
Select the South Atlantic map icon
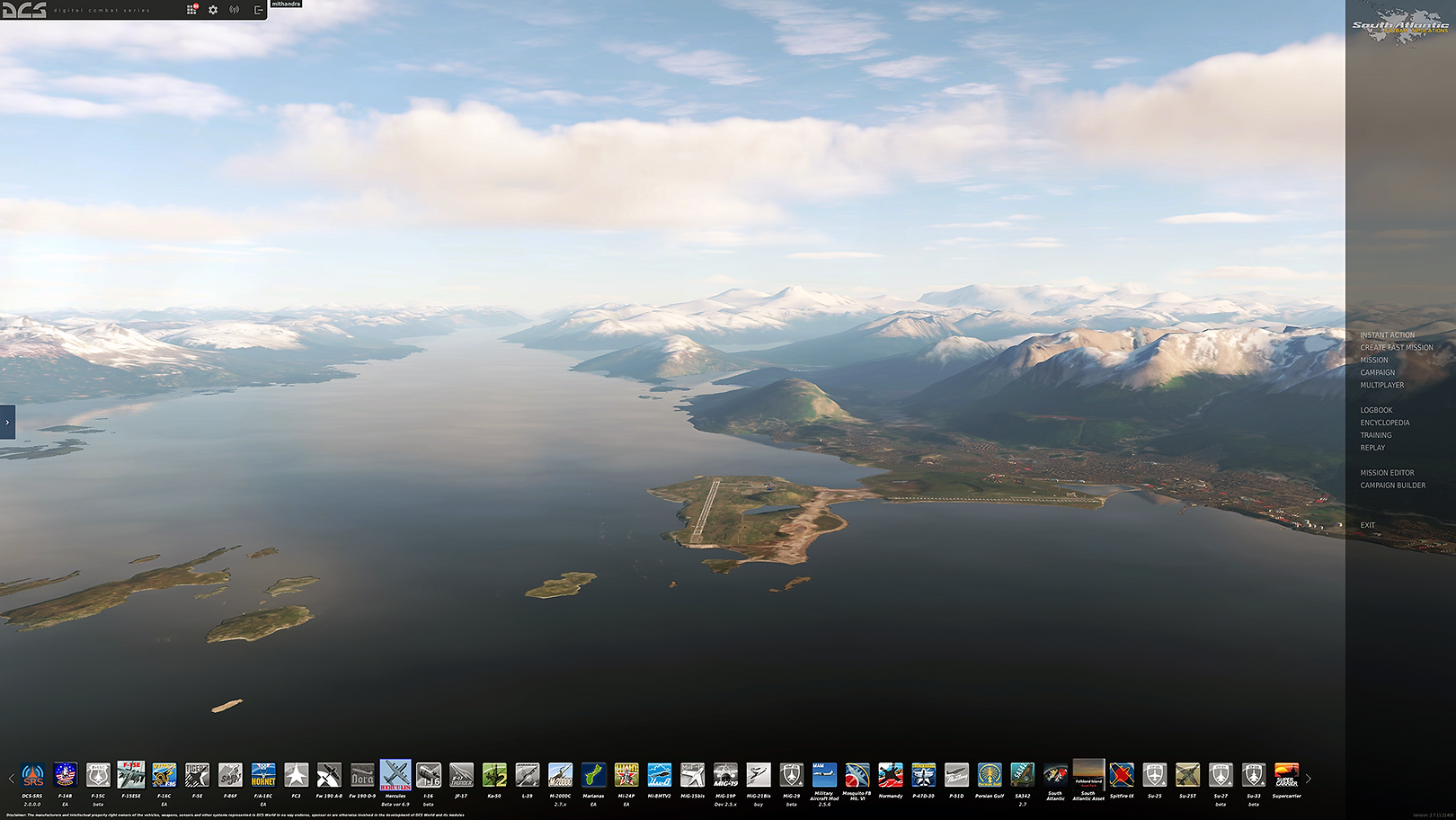tap(1055, 775)
